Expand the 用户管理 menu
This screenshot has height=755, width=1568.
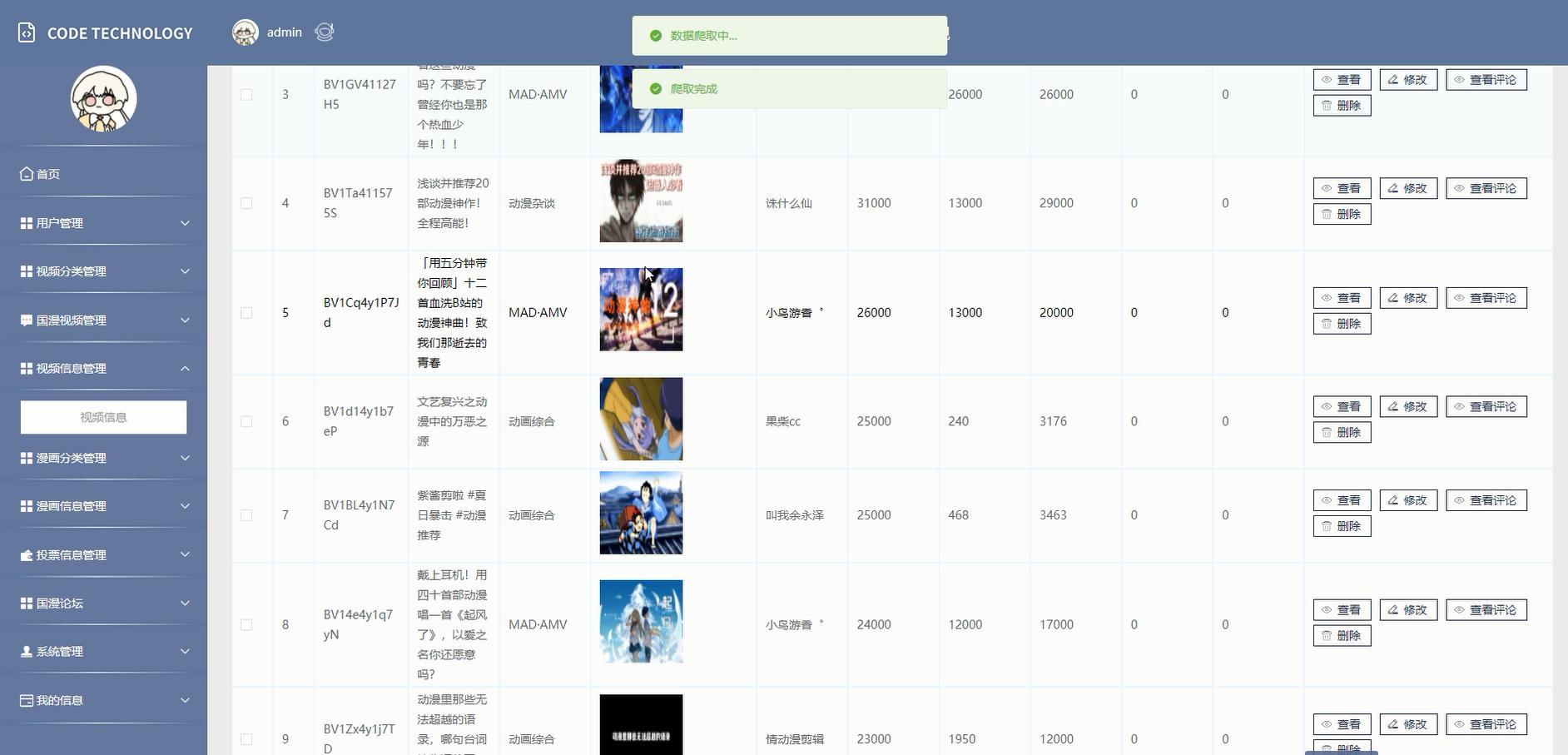[x=103, y=223]
